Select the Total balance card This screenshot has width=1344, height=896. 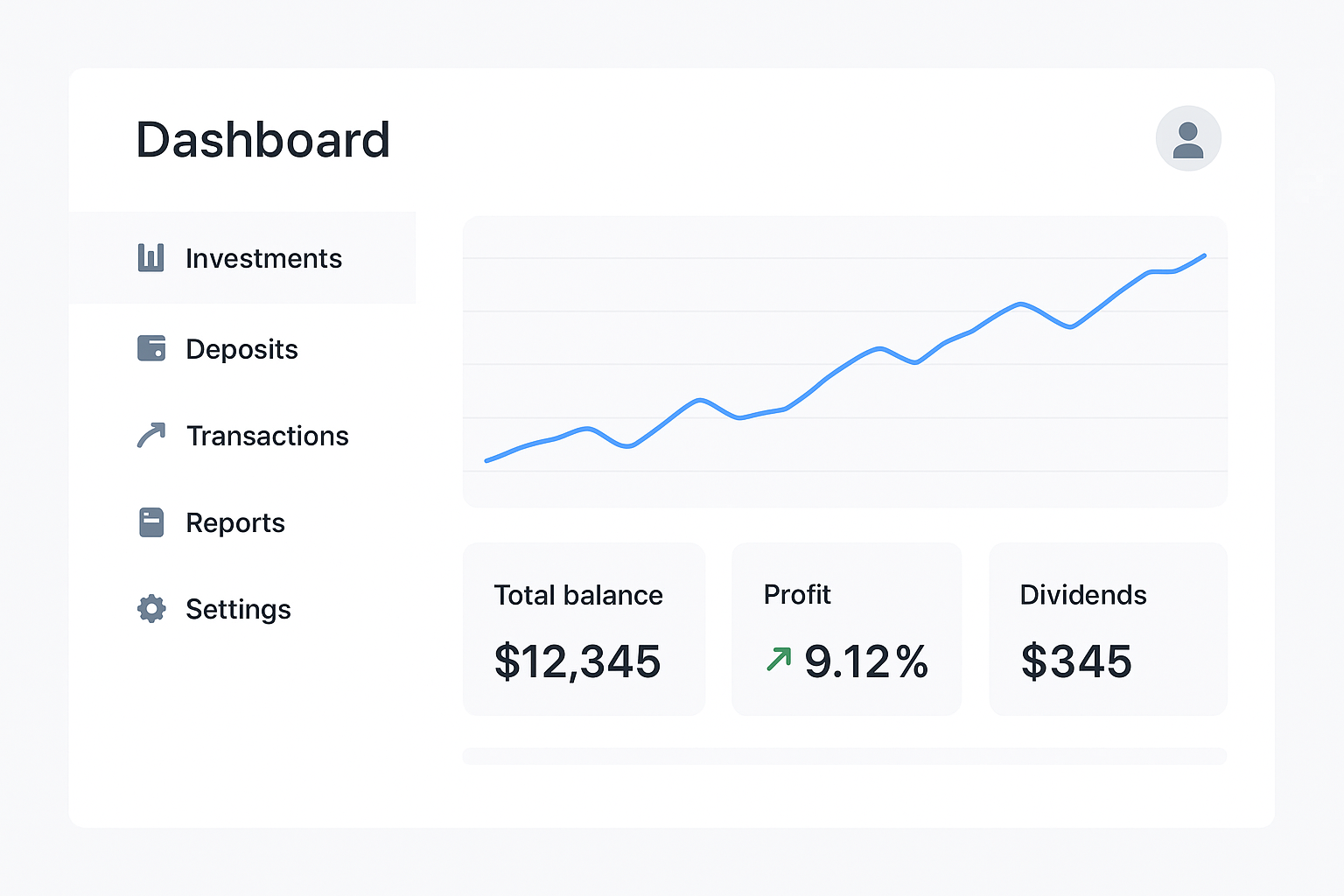(584, 629)
